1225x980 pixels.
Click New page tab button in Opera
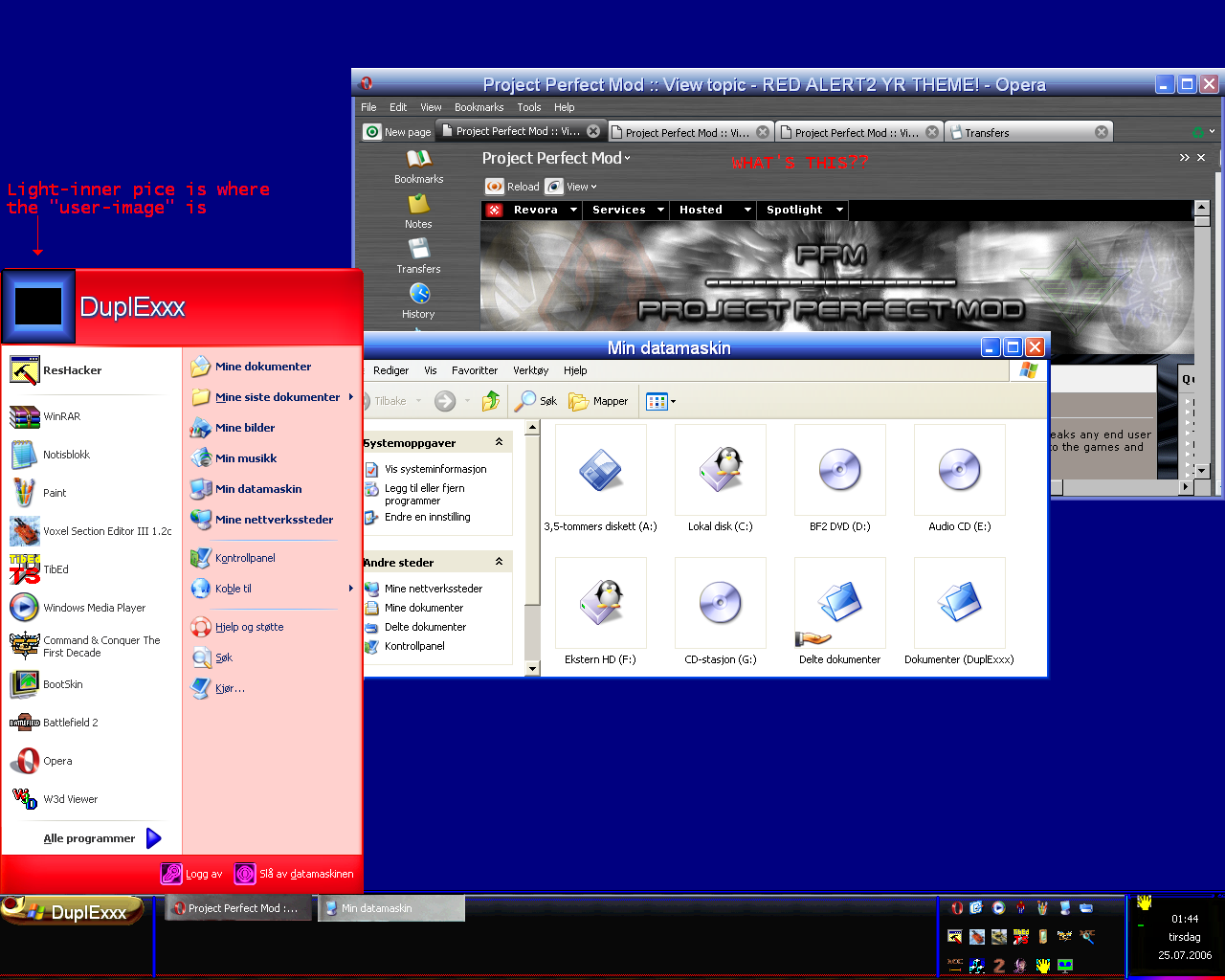point(398,132)
